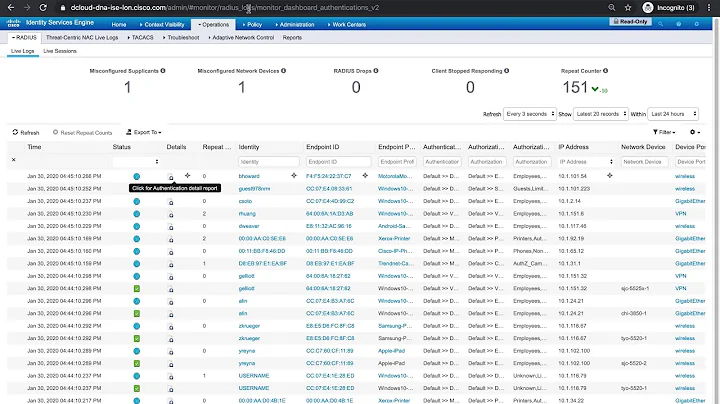This screenshot has height=404, width=720.
Task: Expand the Administration menu
Action: click(x=295, y=25)
